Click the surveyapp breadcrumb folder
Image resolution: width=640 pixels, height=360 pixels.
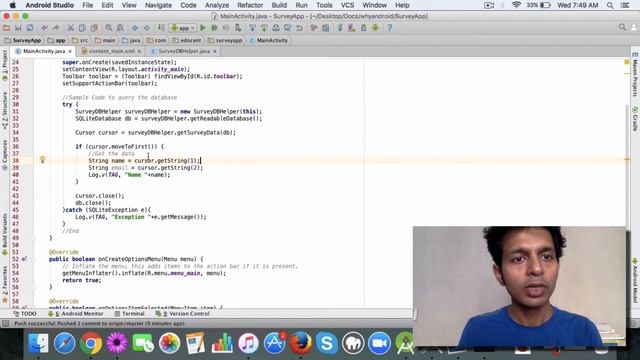coord(225,40)
